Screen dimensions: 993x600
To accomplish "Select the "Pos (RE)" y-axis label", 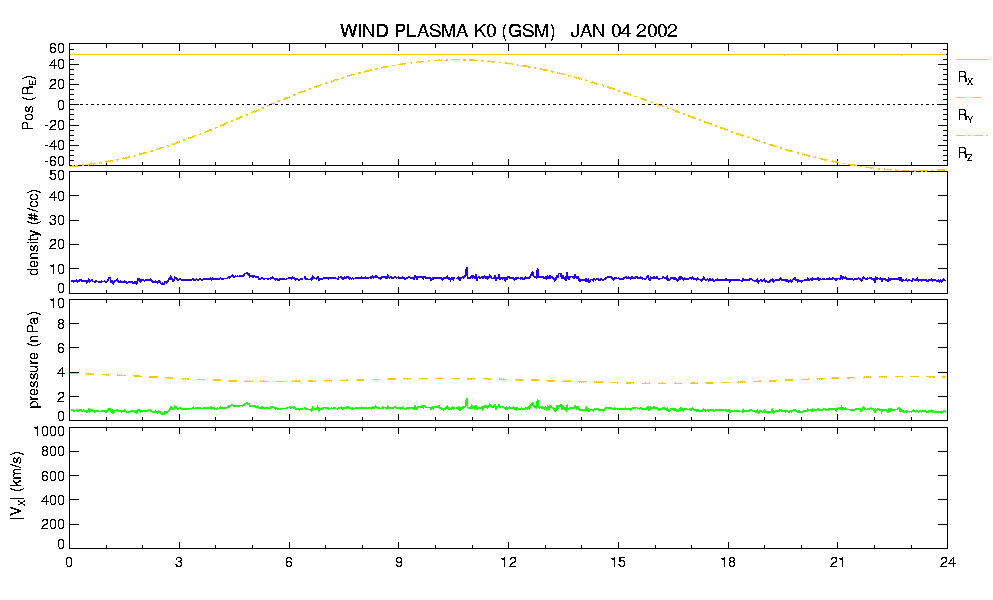I will point(29,103).
